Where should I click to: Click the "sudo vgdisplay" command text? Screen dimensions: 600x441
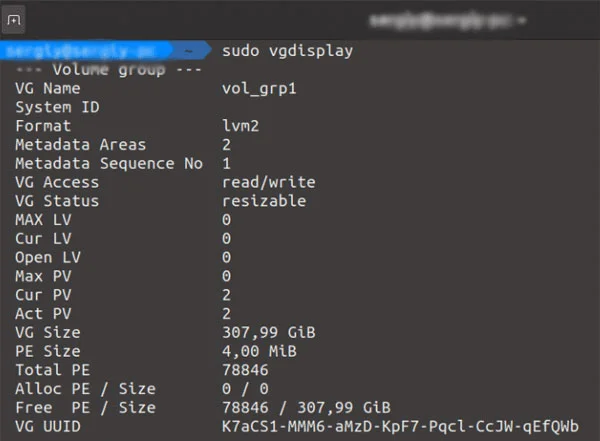tap(287, 50)
